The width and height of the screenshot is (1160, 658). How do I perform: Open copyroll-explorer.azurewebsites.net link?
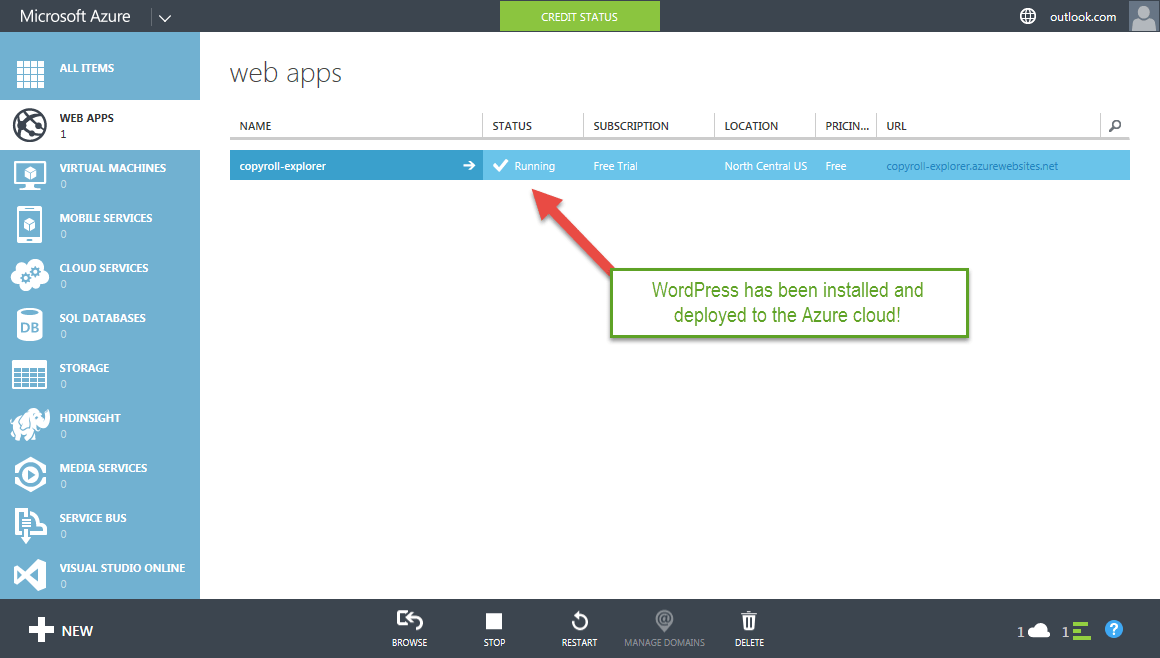pos(972,166)
